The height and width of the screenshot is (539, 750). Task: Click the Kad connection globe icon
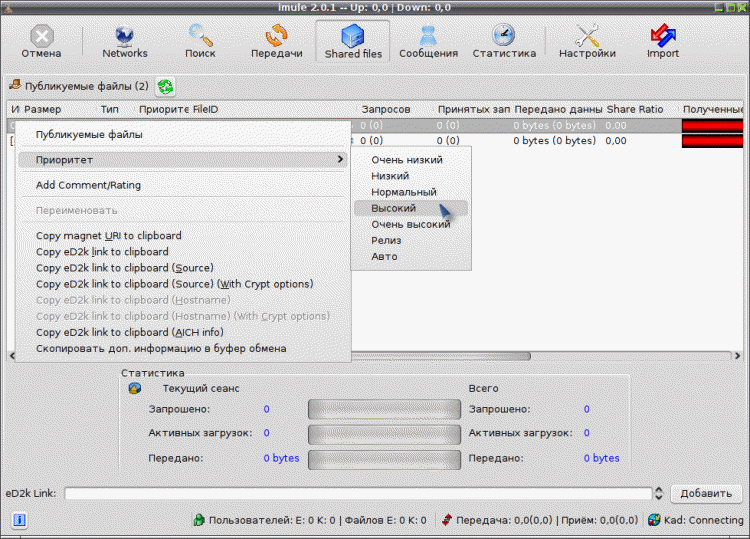(x=654, y=520)
